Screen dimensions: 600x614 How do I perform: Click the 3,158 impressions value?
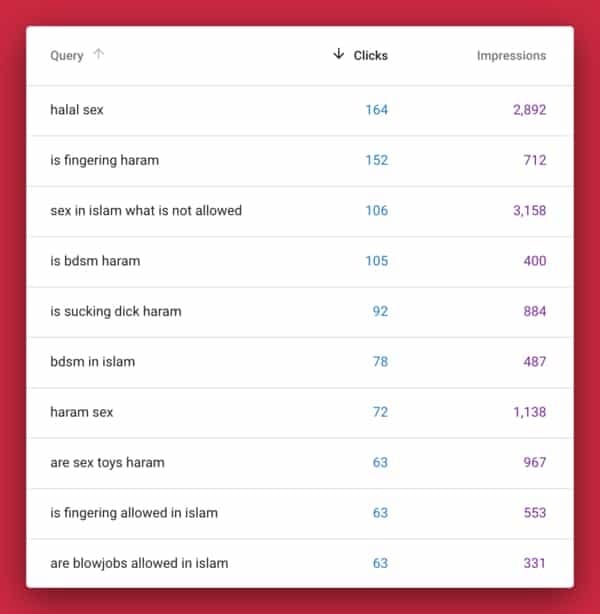[x=529, y=211]
